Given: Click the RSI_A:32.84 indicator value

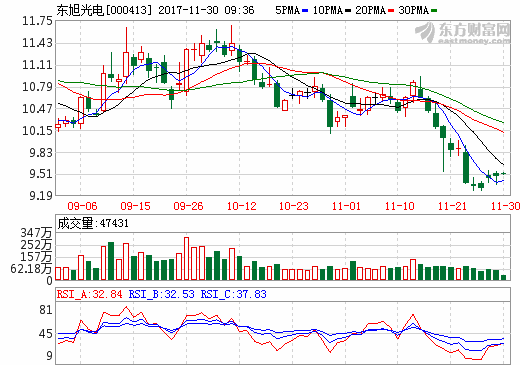Looking at the screenshot, I should pyautogui.click(x=89, y=294).
